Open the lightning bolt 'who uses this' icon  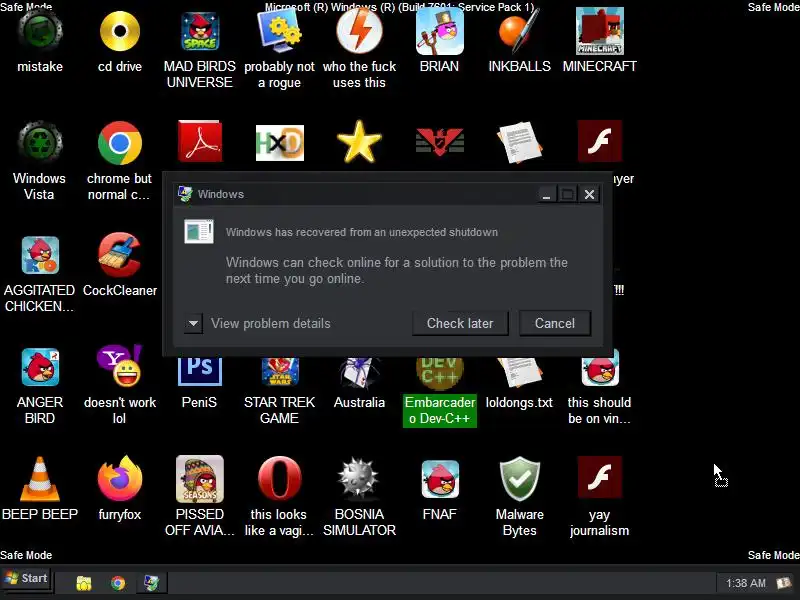coord(359,31)
